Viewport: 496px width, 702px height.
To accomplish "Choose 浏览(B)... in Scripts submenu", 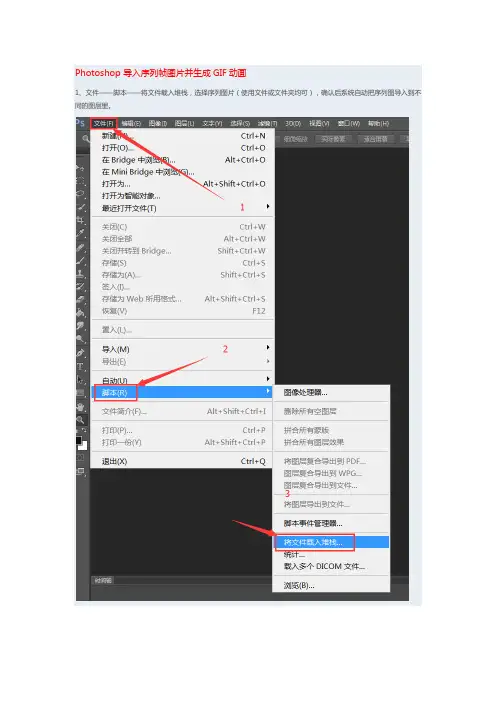I will [x=331, y=585].
